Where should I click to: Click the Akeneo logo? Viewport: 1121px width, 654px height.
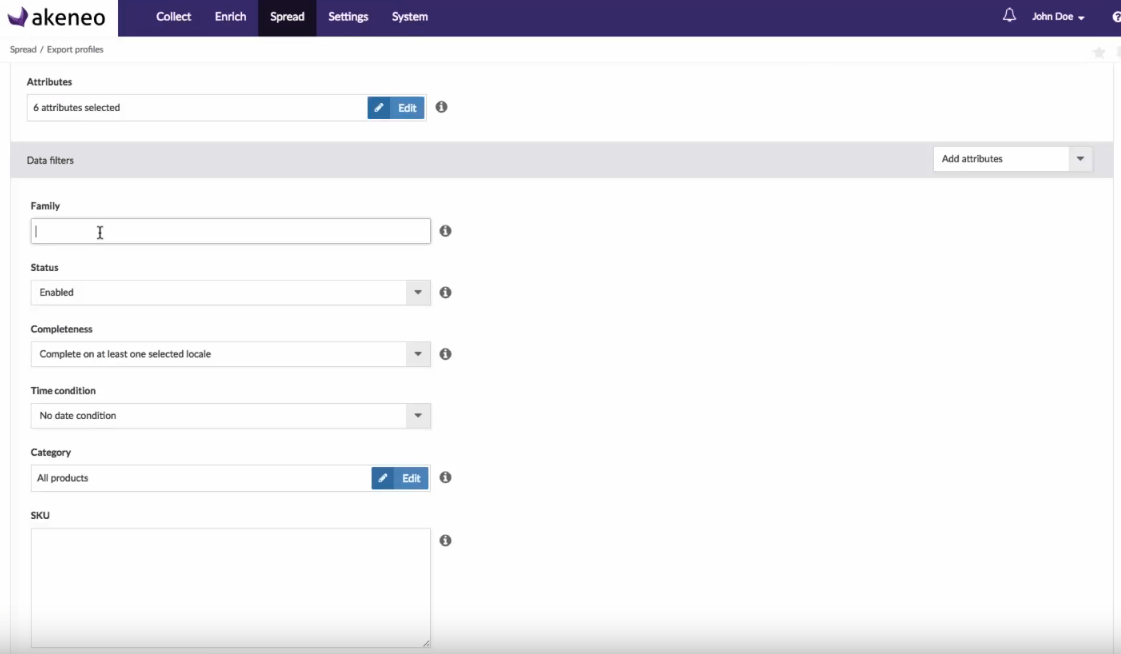pos(56,16)
